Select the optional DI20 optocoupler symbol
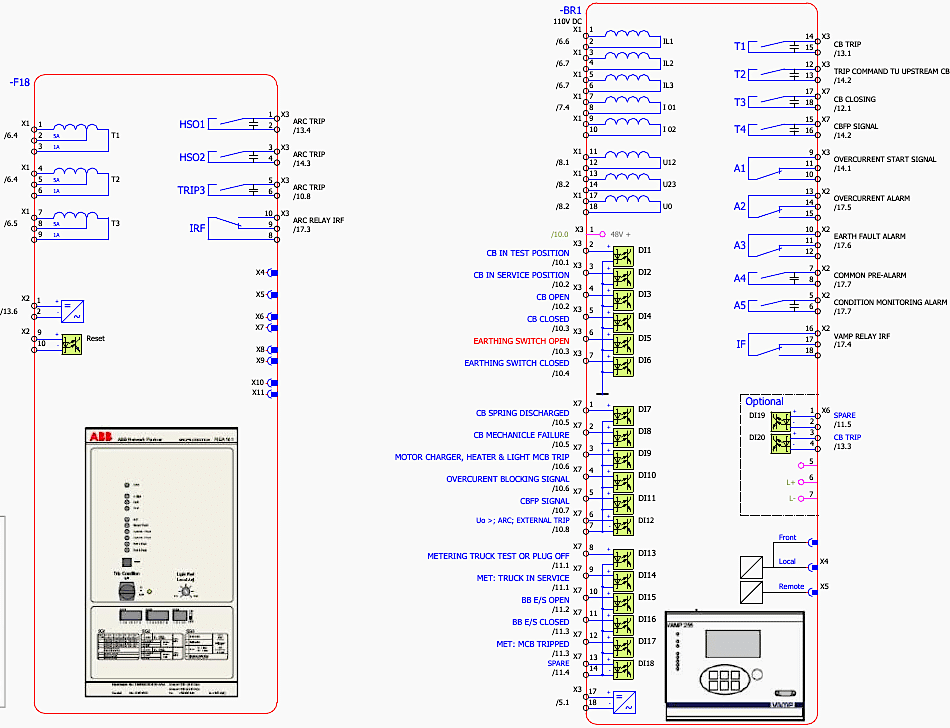This screenshot has width=950, height=728. pyautogui.click(x=781, y=443)
